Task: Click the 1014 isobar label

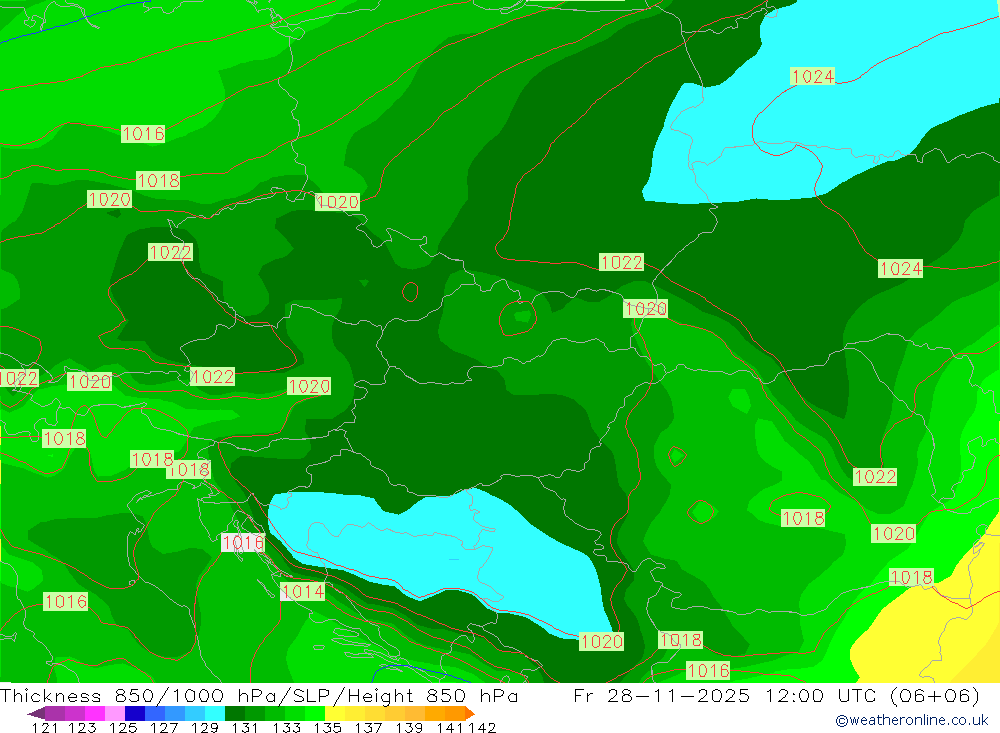Action: point(303,591)
